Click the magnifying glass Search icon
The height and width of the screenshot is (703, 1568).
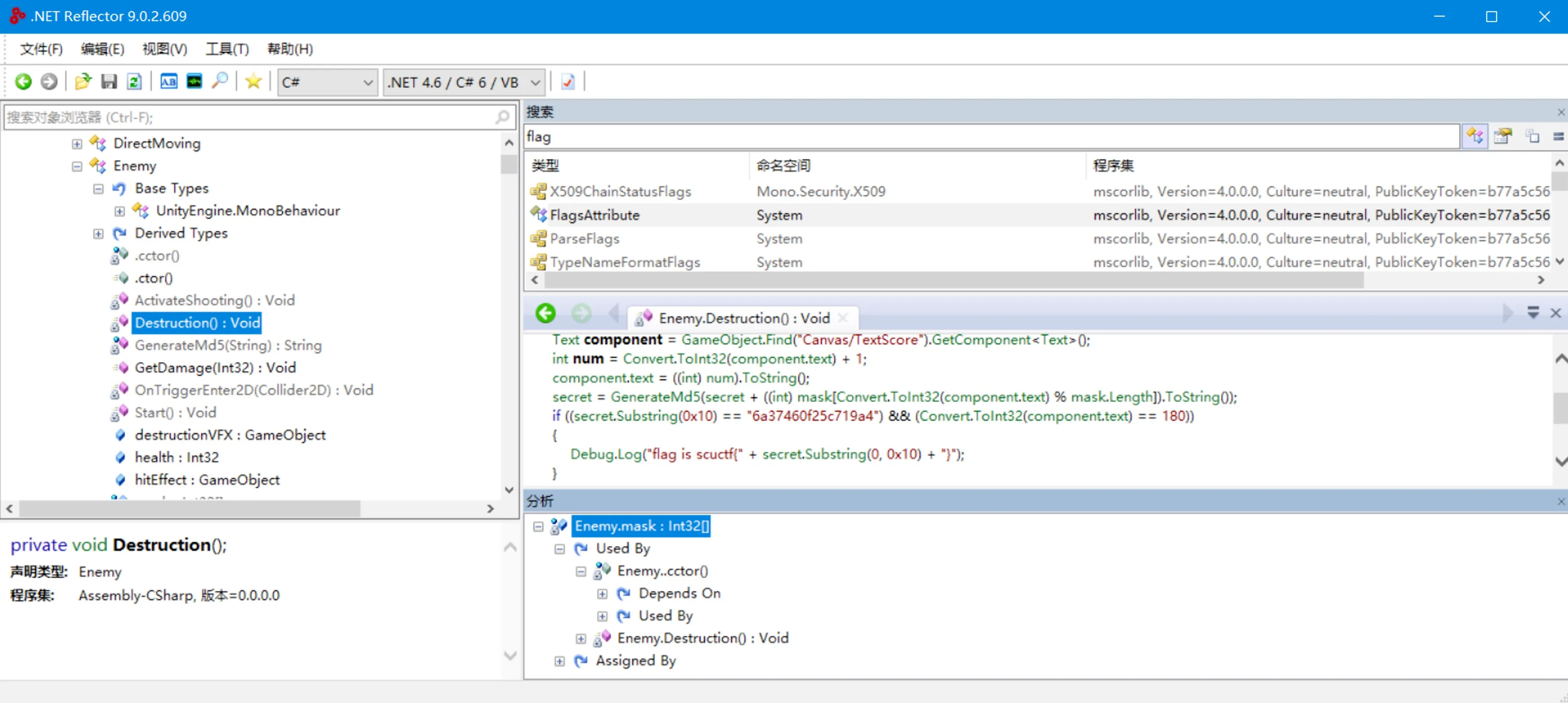tap(220, 82)
